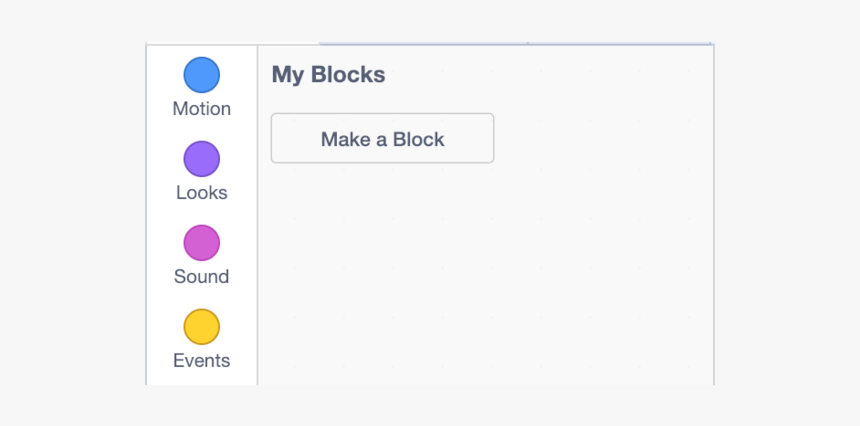Pick the blue color dot above Motion
860x426 pixels.
201,75
